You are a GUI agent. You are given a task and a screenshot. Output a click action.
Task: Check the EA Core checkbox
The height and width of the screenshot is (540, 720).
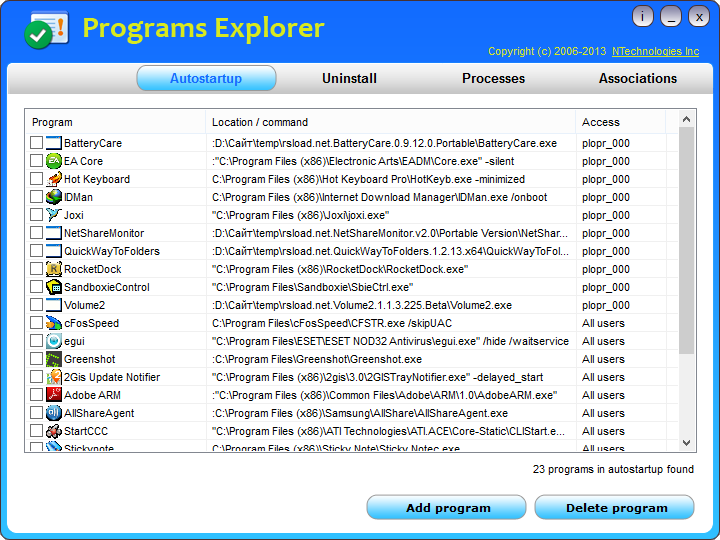pyautogui.click(x=36, y=161)
